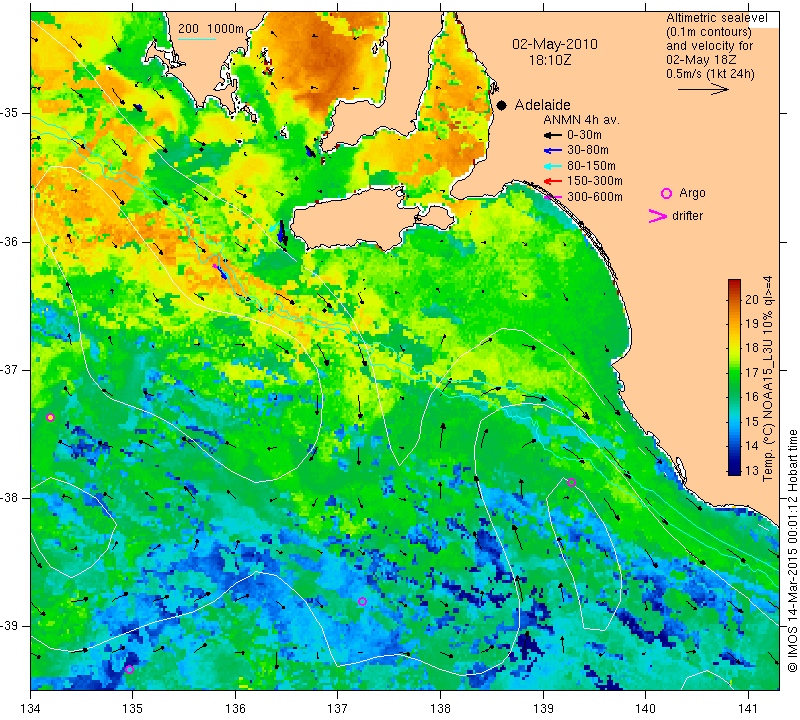Screen dimensions: 800x720
Task: Click the colorbar value 15
Action: pos(752,421)
